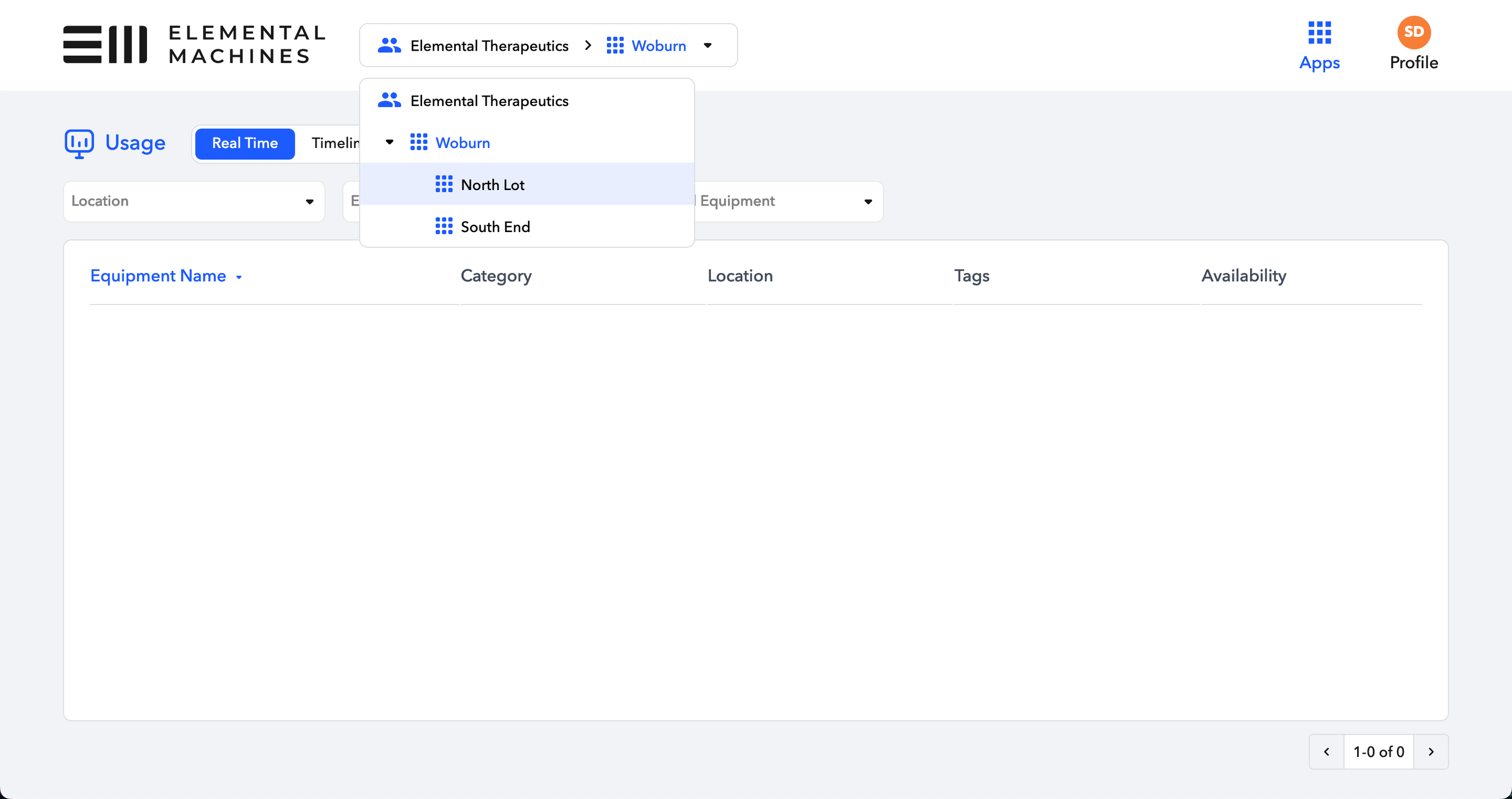Sort by Equipment Name column
This screenshot has height=799, width=1512.
[x=166, y=276]
